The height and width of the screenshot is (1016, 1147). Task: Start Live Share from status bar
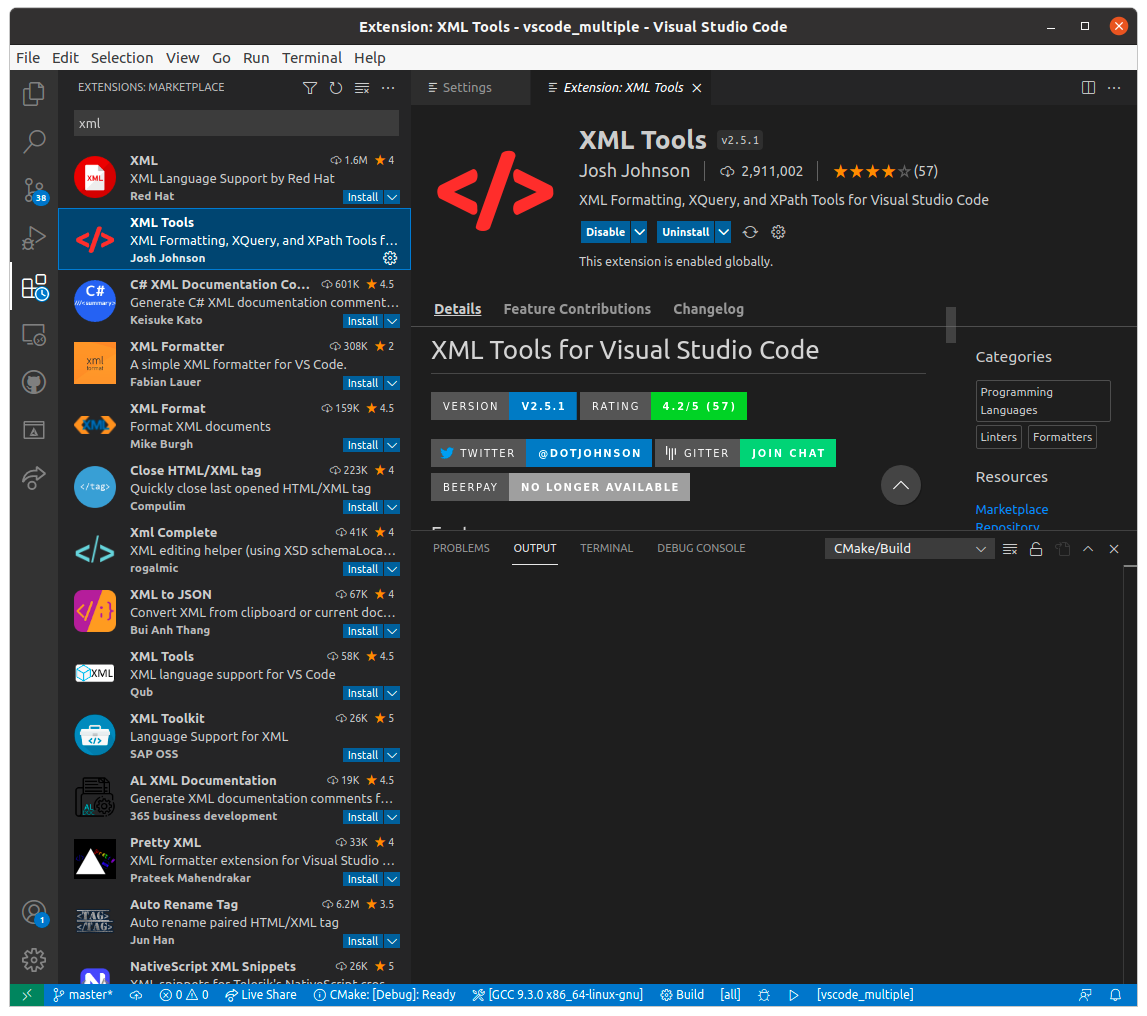pos(260,995)
